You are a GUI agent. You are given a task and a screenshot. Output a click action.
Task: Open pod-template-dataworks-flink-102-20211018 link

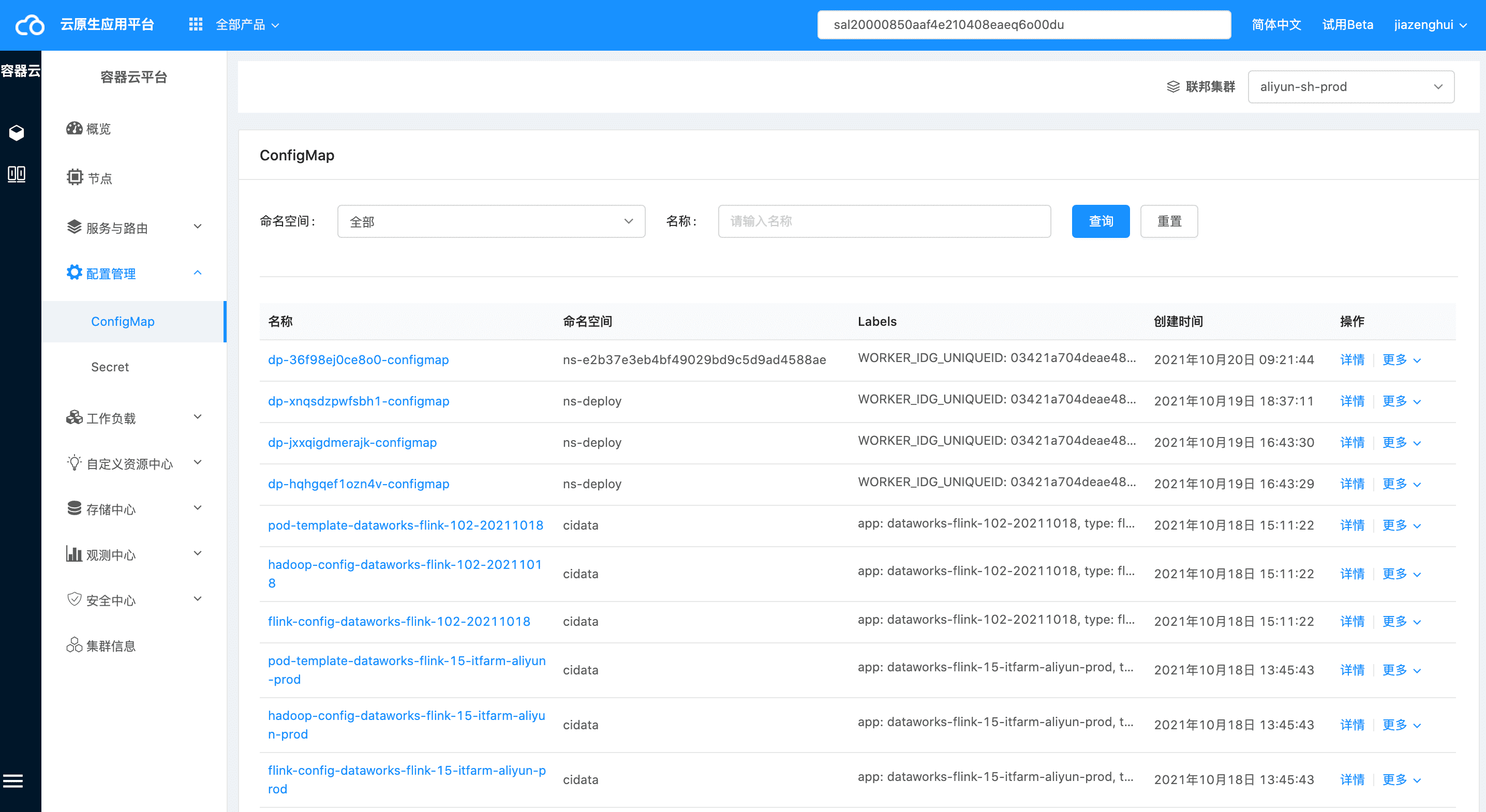(406, 525)
